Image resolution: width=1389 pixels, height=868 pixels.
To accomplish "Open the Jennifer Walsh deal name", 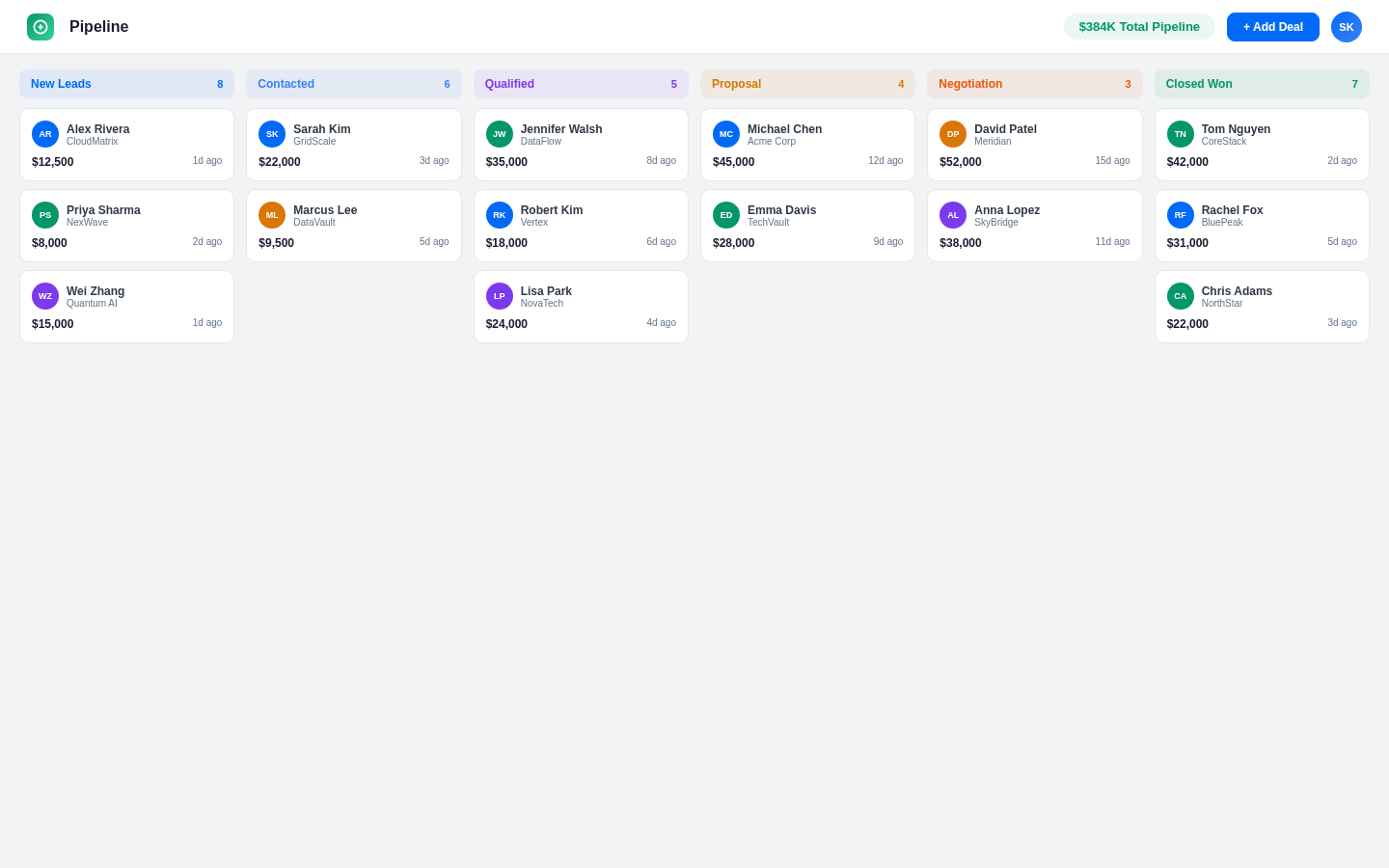I will pyautogui.click(x=561, y=129).
